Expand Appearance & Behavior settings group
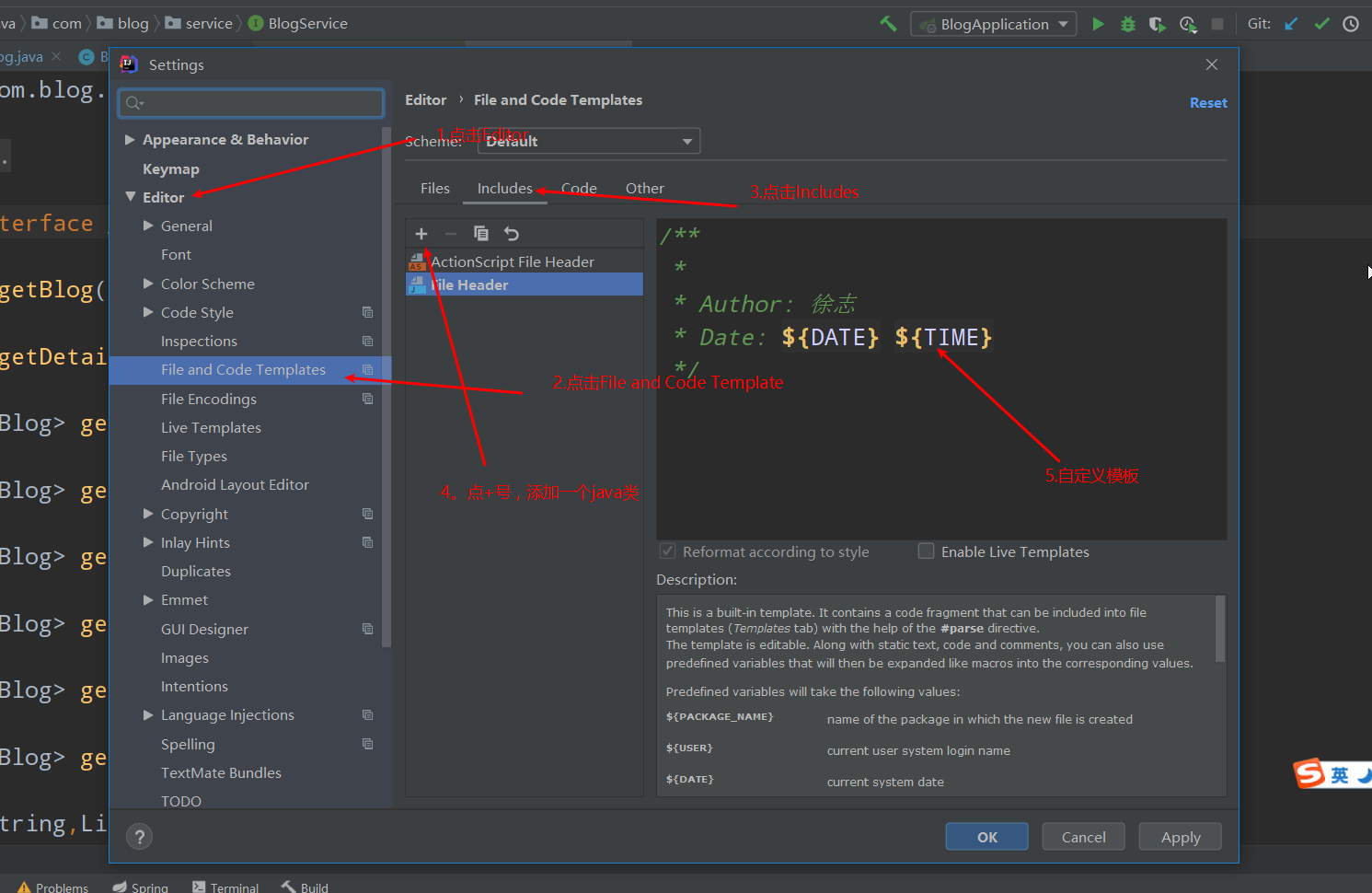1372x893 pixels. tap(130, 140)
